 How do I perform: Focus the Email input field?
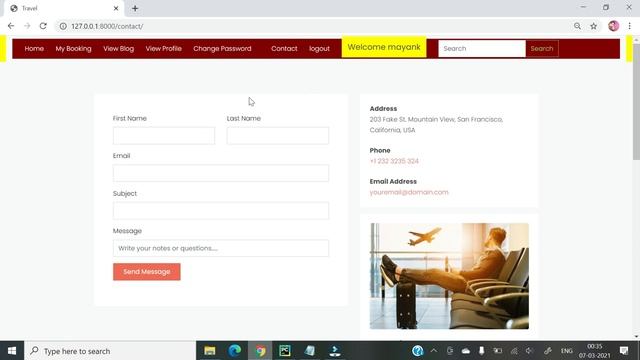pyautogui.click(x=221, y=173)
